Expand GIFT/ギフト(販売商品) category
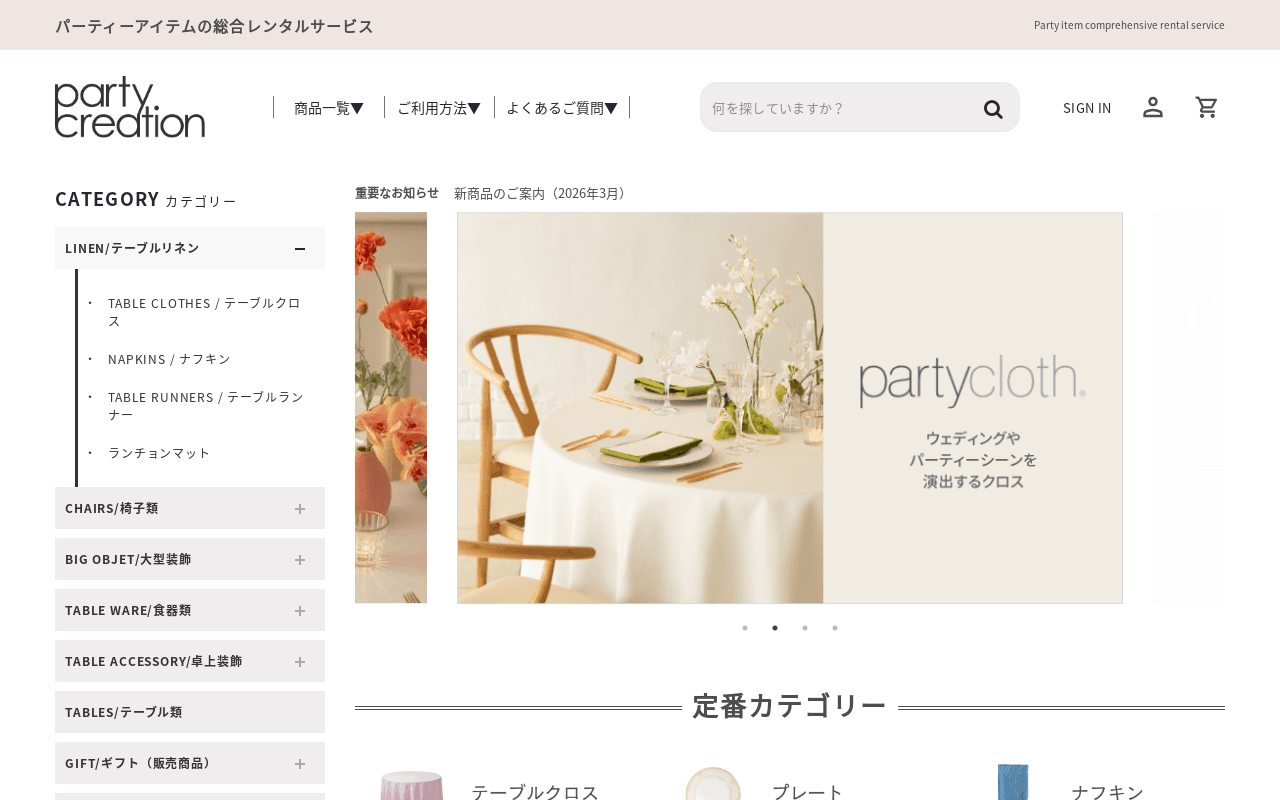 [x=300, y=764]
